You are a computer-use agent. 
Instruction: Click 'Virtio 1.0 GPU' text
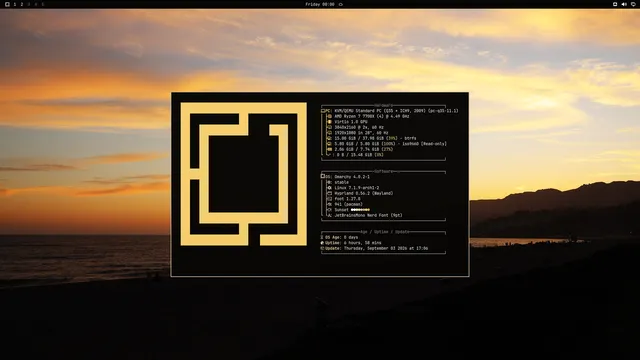click(351, 122)
